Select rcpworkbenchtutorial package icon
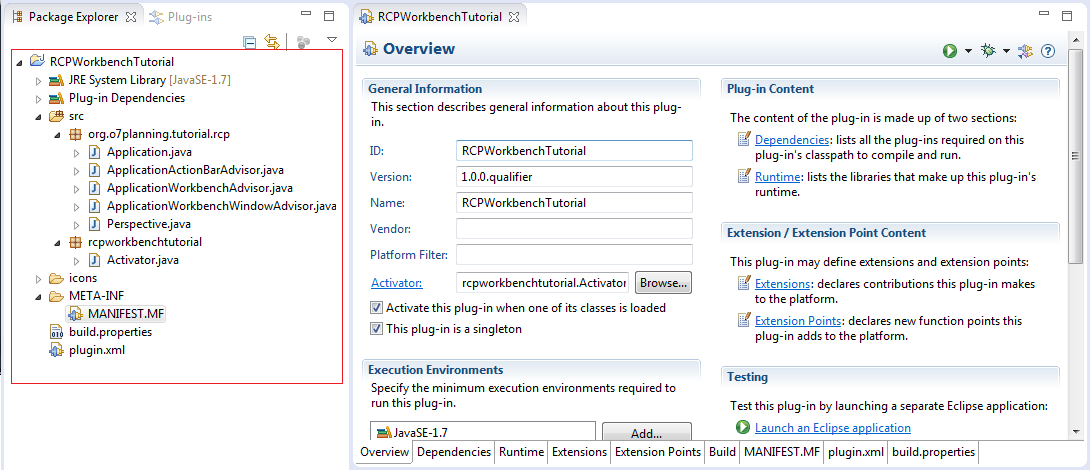1090x470 pixels. tap(76, 243)
